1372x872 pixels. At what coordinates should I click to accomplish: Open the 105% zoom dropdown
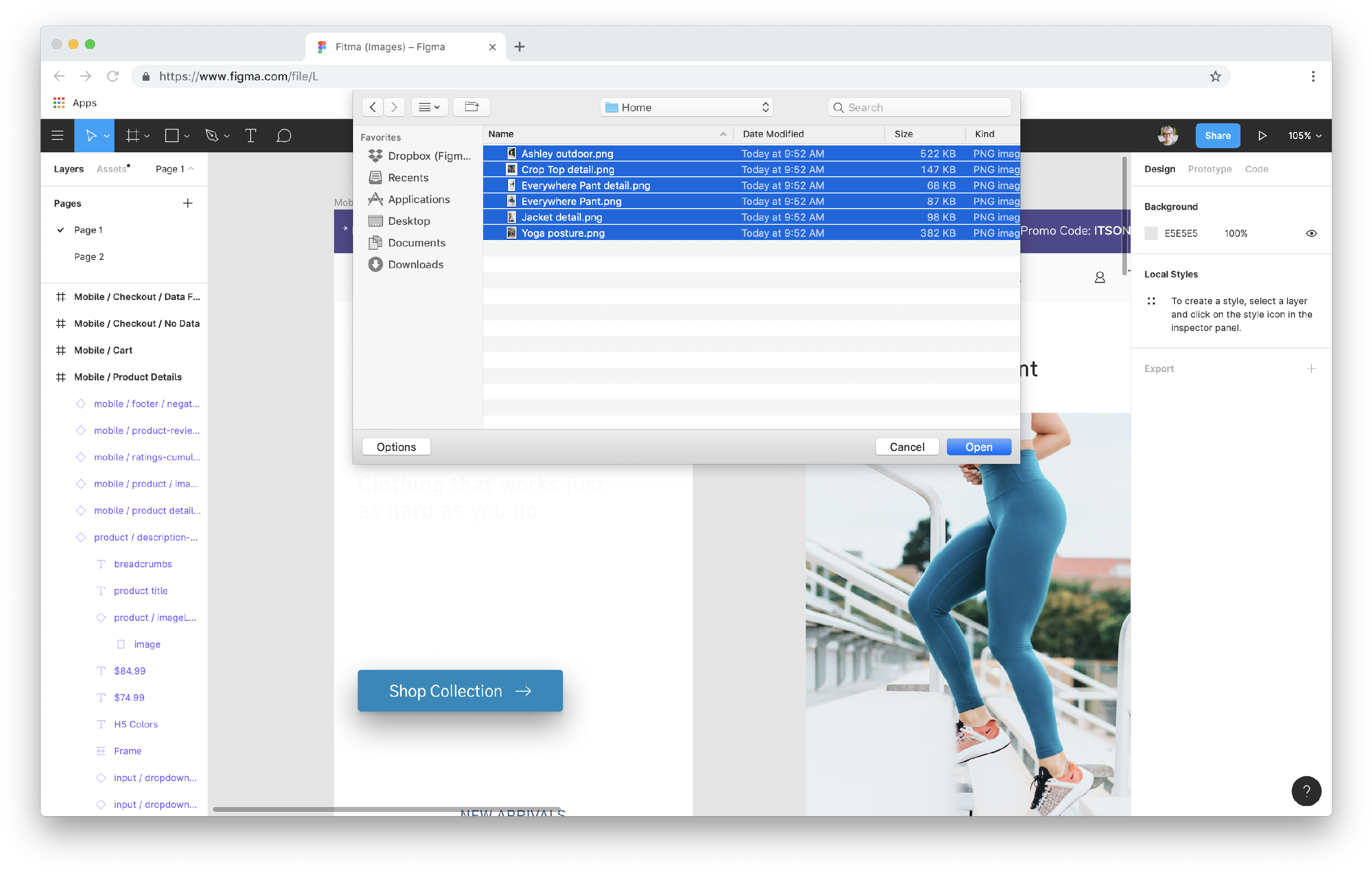coord(1304,136)
